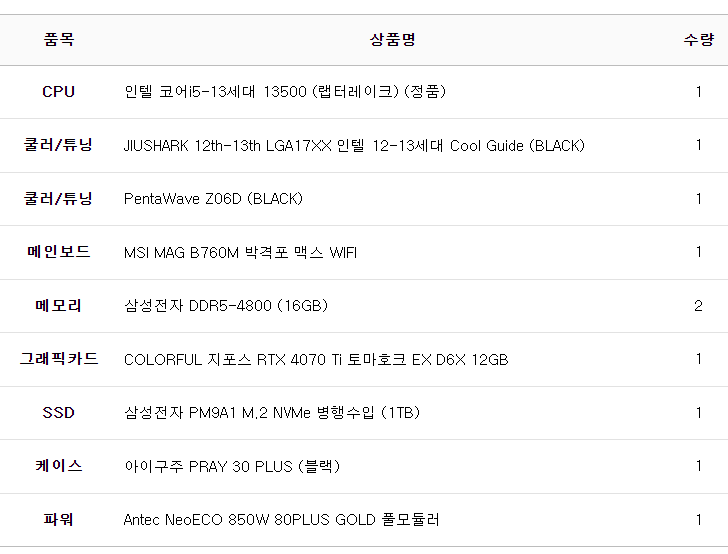Viewport: 728px width, 554px height.
Task: Open the 인텔 코어i5-13세대 13500 product name
Action: point(284,92)
